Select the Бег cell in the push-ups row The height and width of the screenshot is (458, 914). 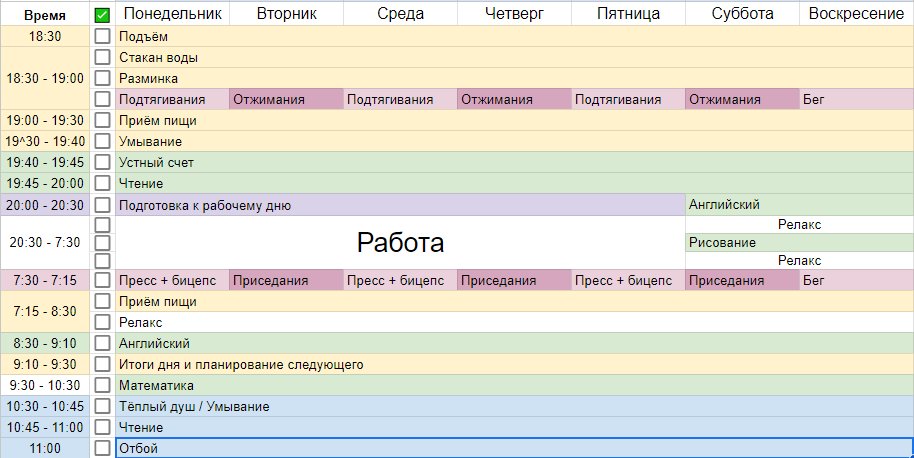pos(856,99)
